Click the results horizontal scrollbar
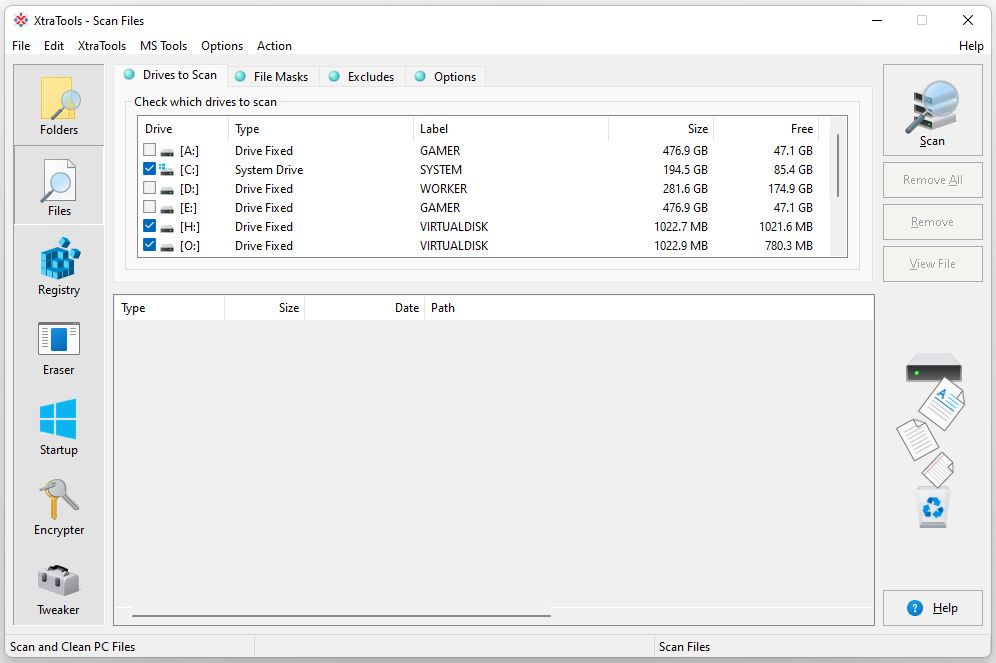Image resolution: width=996 pixels, height=663 pixels. [341, 615]
